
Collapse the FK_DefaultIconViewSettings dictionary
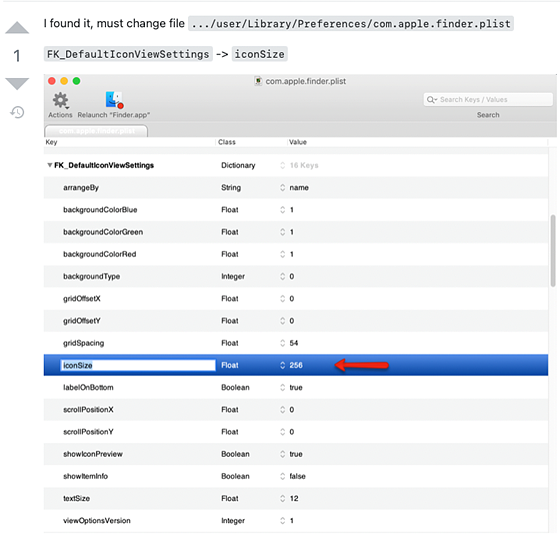pos(50,165)
